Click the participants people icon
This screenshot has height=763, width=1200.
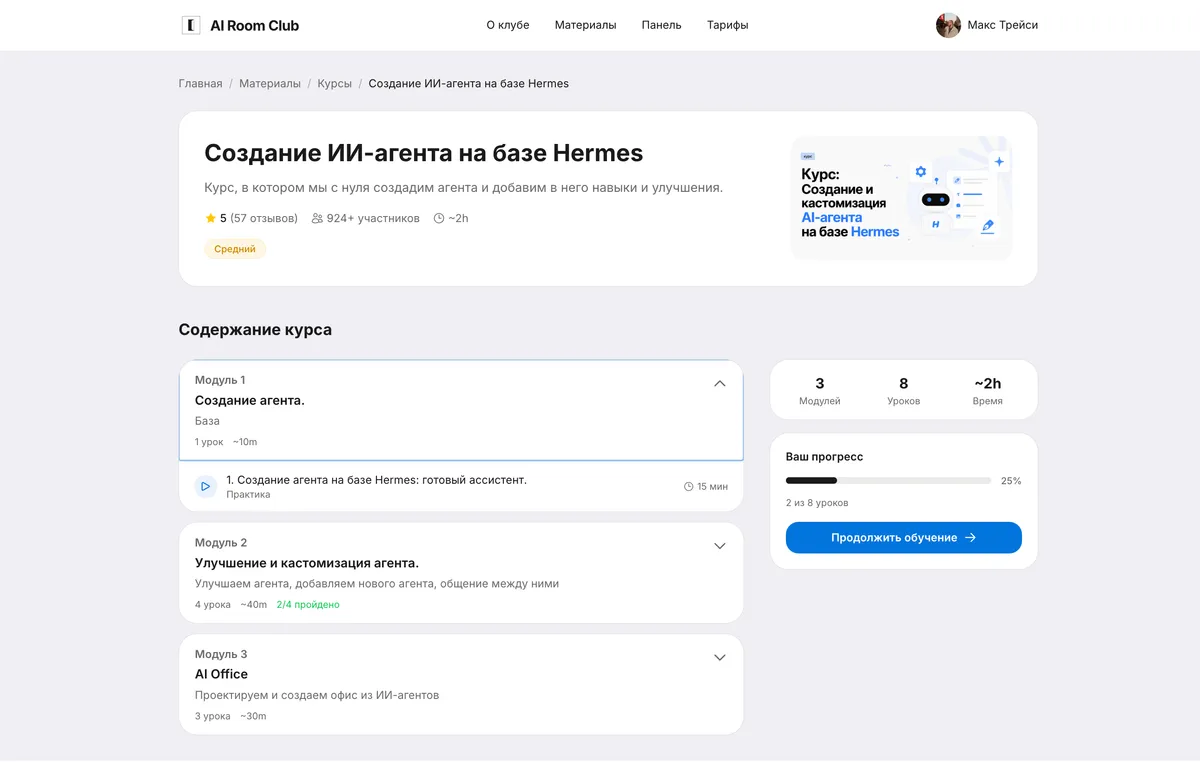click(317, 218)
